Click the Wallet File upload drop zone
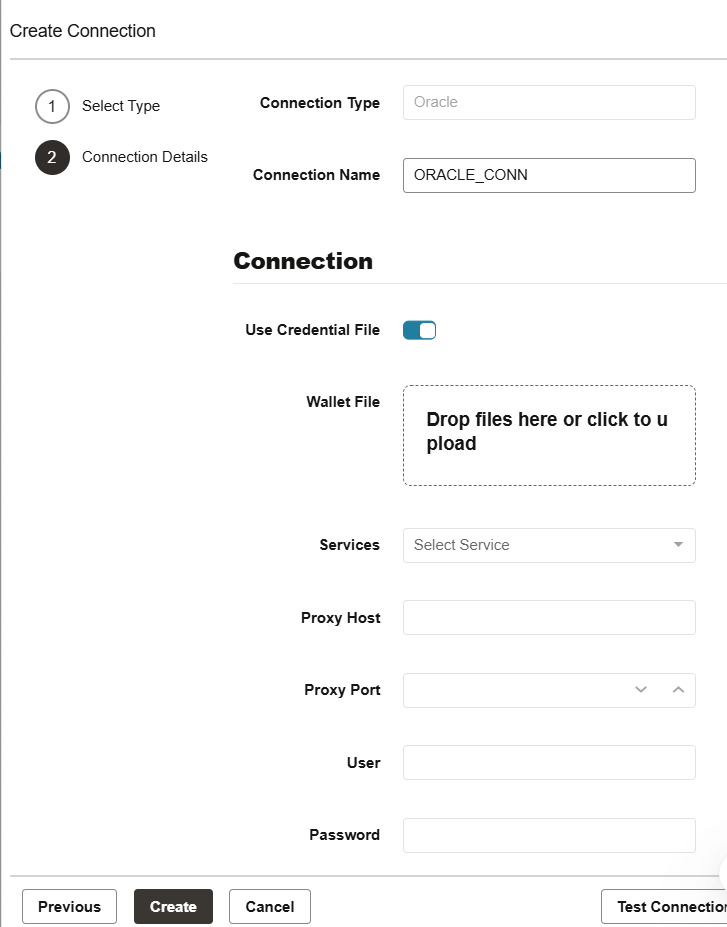Image resolution: width=727 pixels, height=927 pixels. (x=549, y=435)
